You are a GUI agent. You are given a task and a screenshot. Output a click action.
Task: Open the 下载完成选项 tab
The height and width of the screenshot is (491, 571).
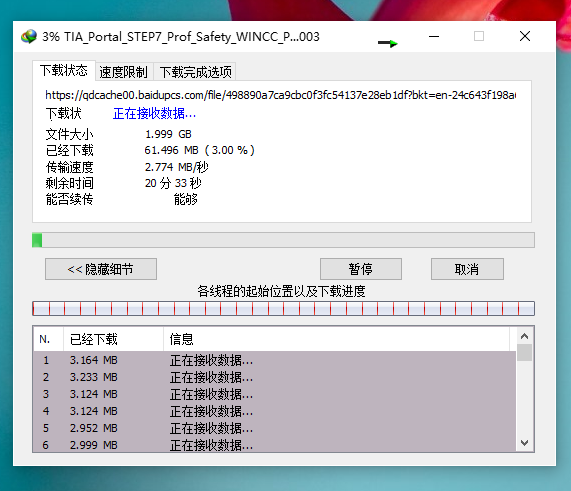(x=195, y=72)
